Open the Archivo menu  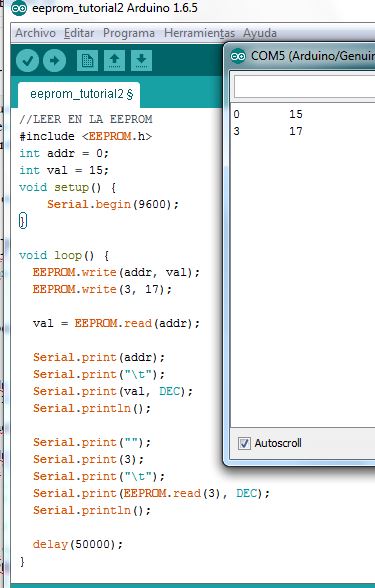point(36,33)
